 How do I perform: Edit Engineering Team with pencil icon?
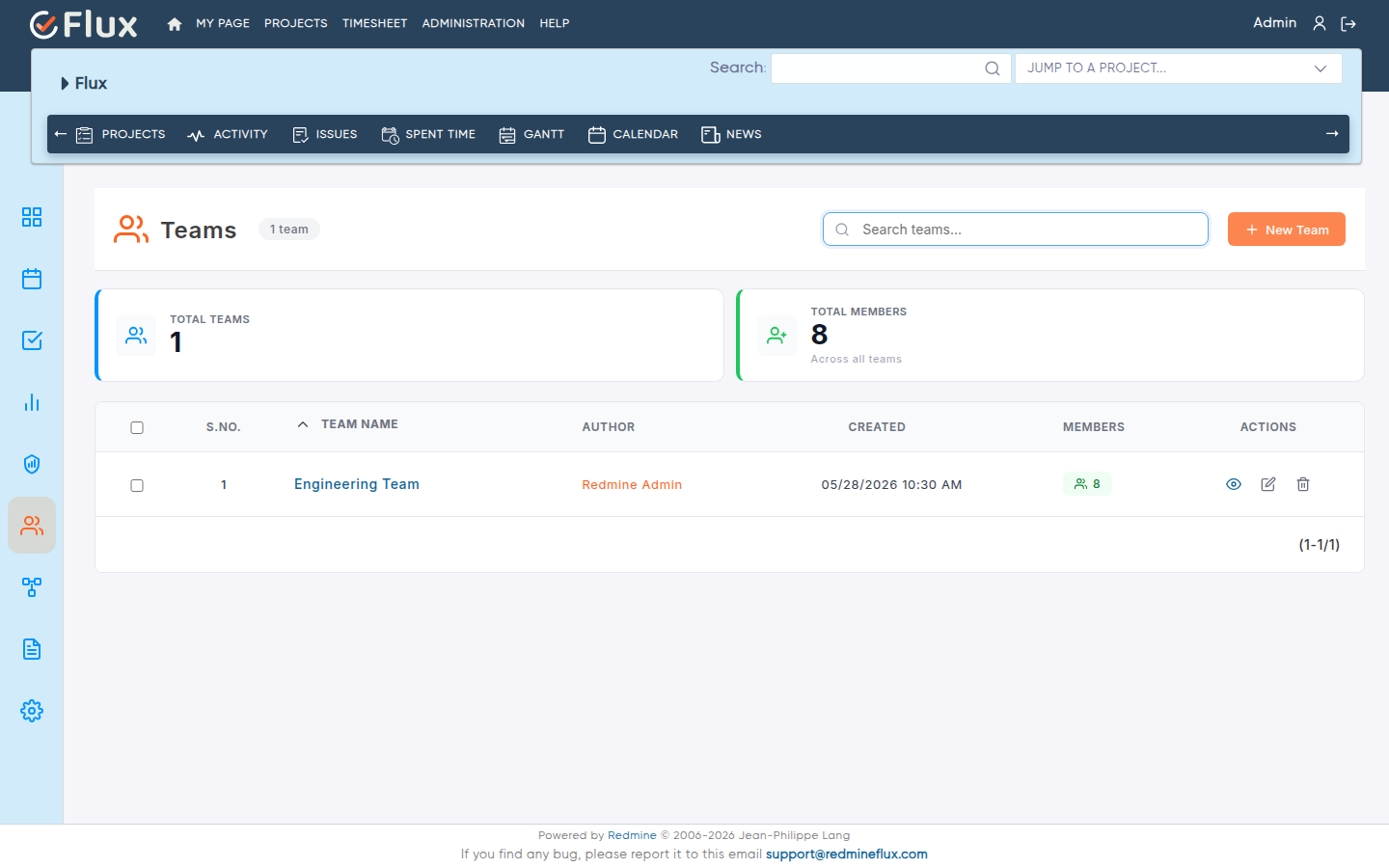click(1268, 484)
